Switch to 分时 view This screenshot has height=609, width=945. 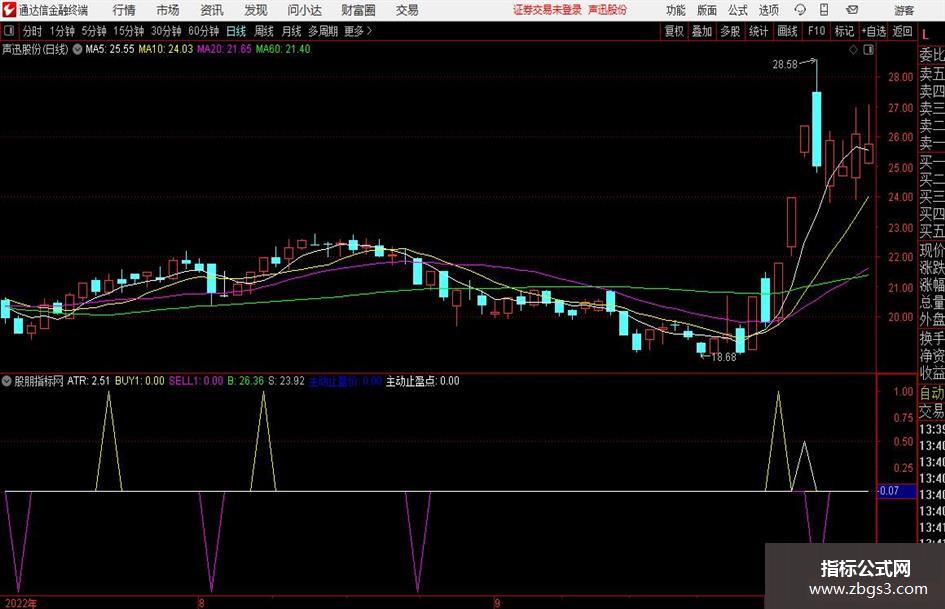click(33, 31)
